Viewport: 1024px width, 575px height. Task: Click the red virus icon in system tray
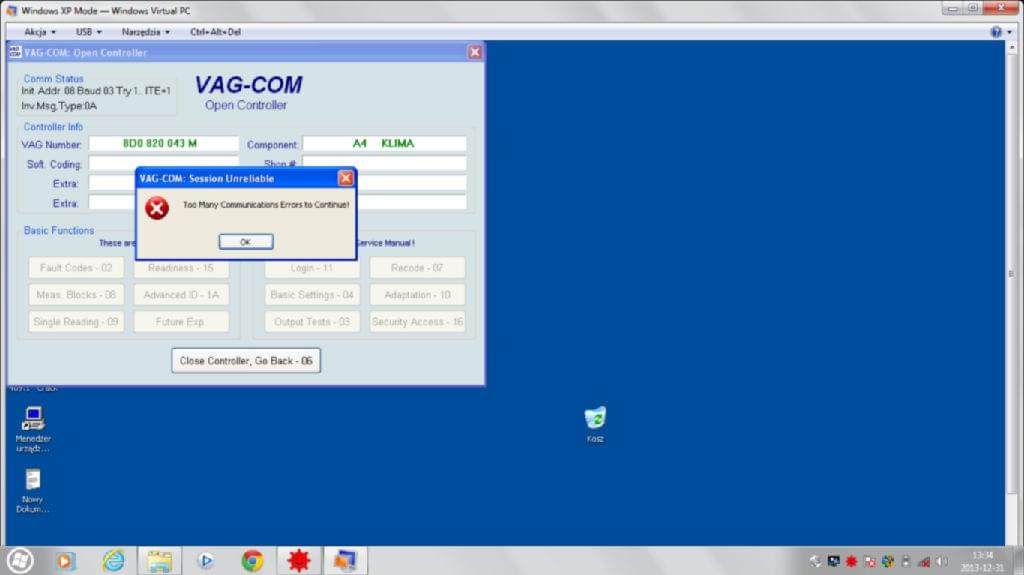pos(852,561)
